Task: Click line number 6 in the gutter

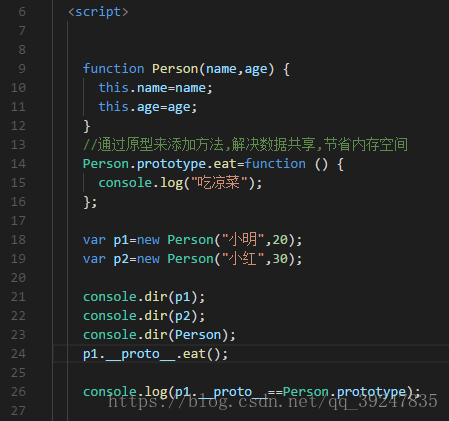Action: [x=22, y=12]
